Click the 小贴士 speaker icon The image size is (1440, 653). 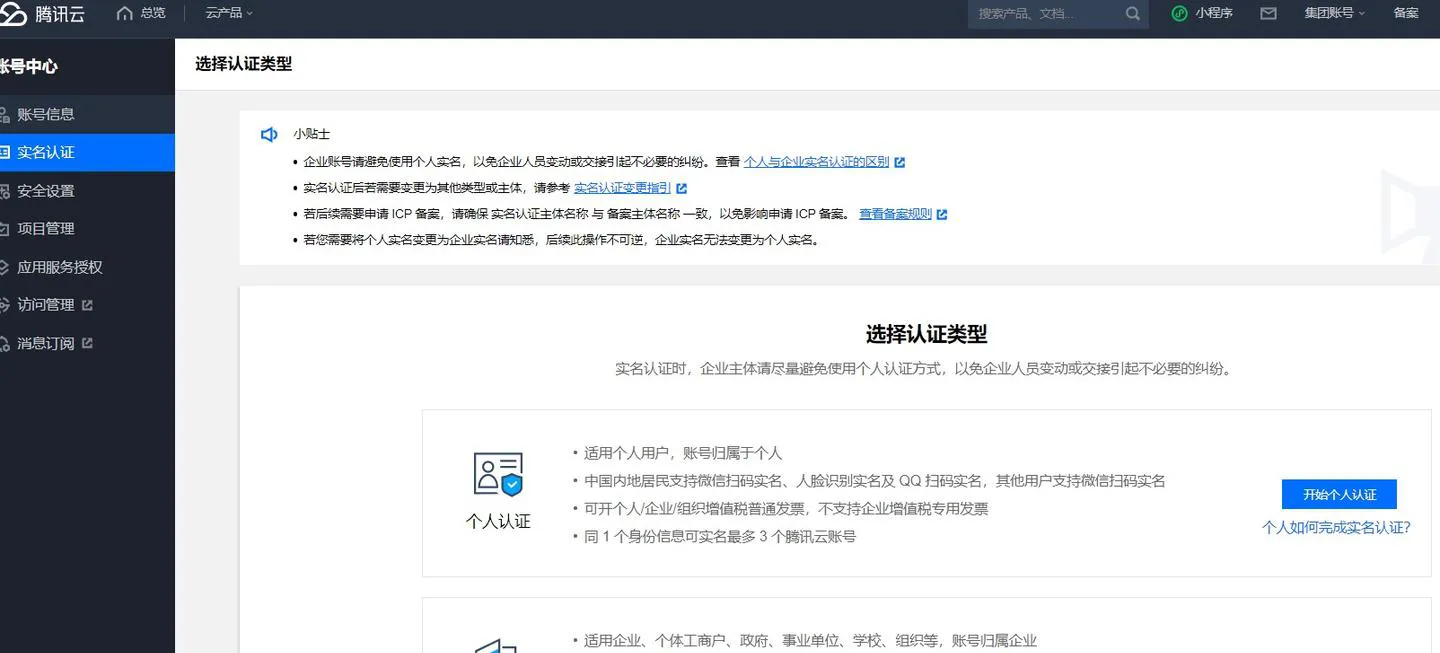[x=269, y=134]
